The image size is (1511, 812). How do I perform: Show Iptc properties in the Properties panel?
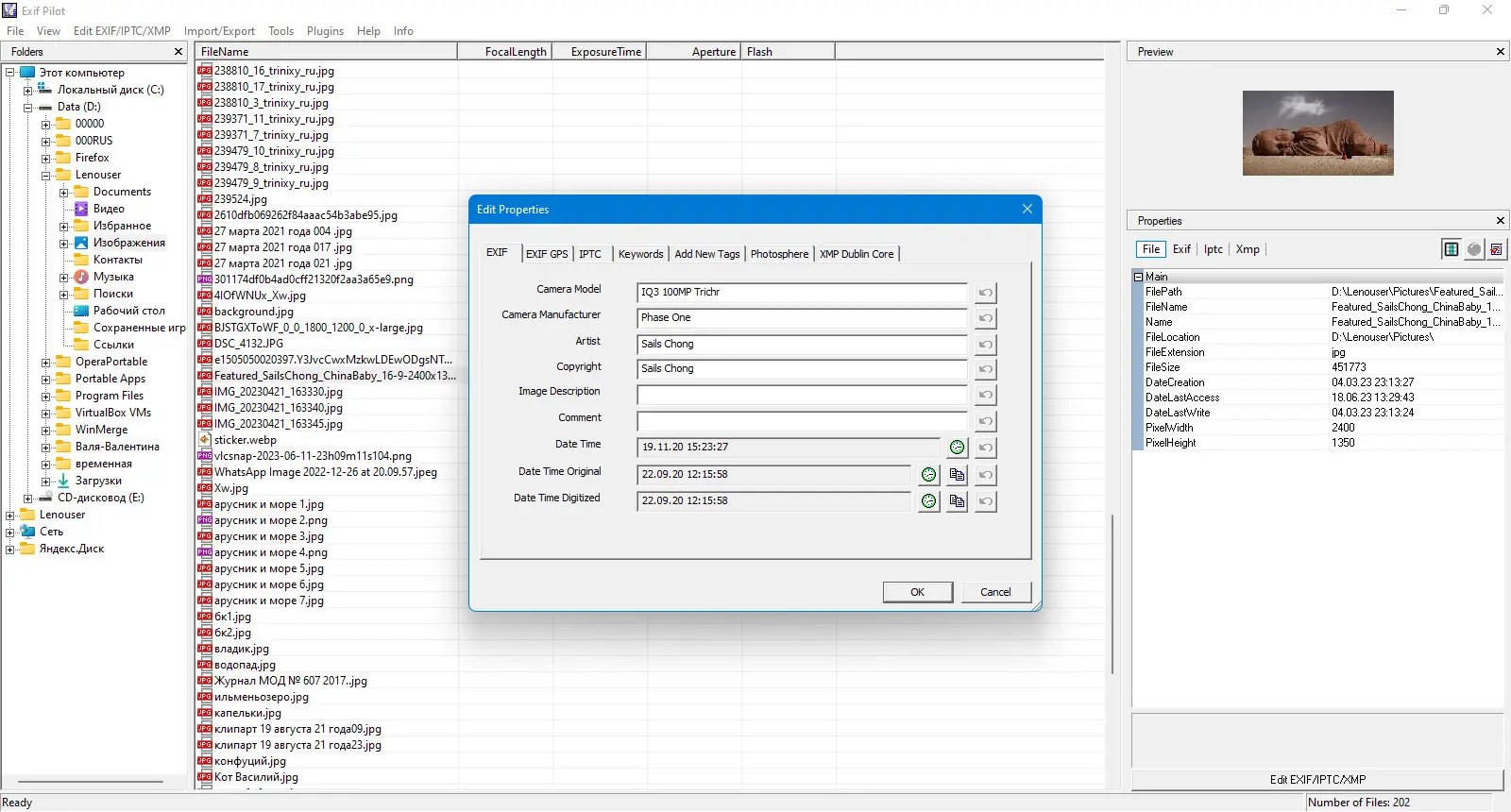[1214, 249]
